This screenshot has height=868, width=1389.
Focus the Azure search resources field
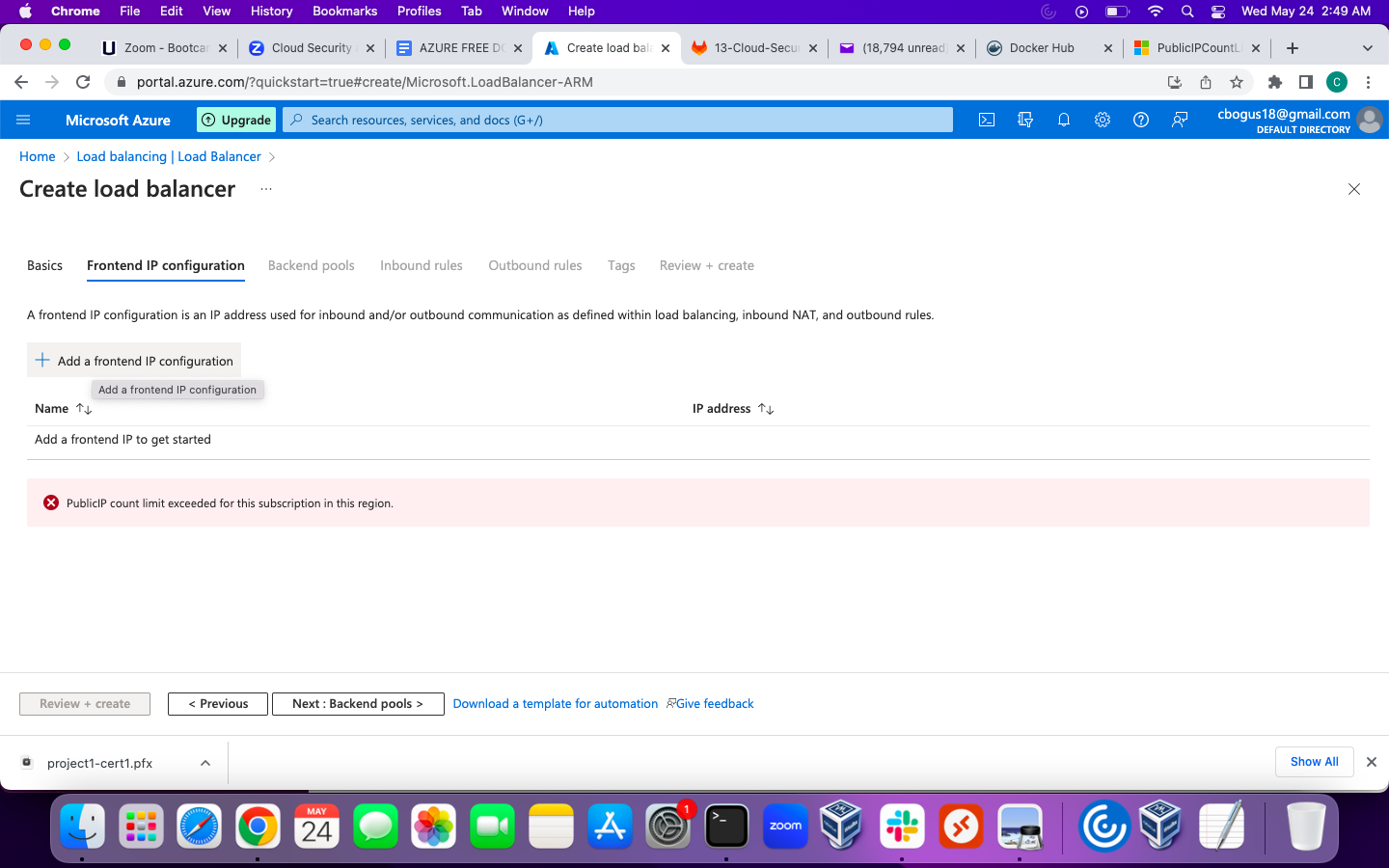coord(617,120)
